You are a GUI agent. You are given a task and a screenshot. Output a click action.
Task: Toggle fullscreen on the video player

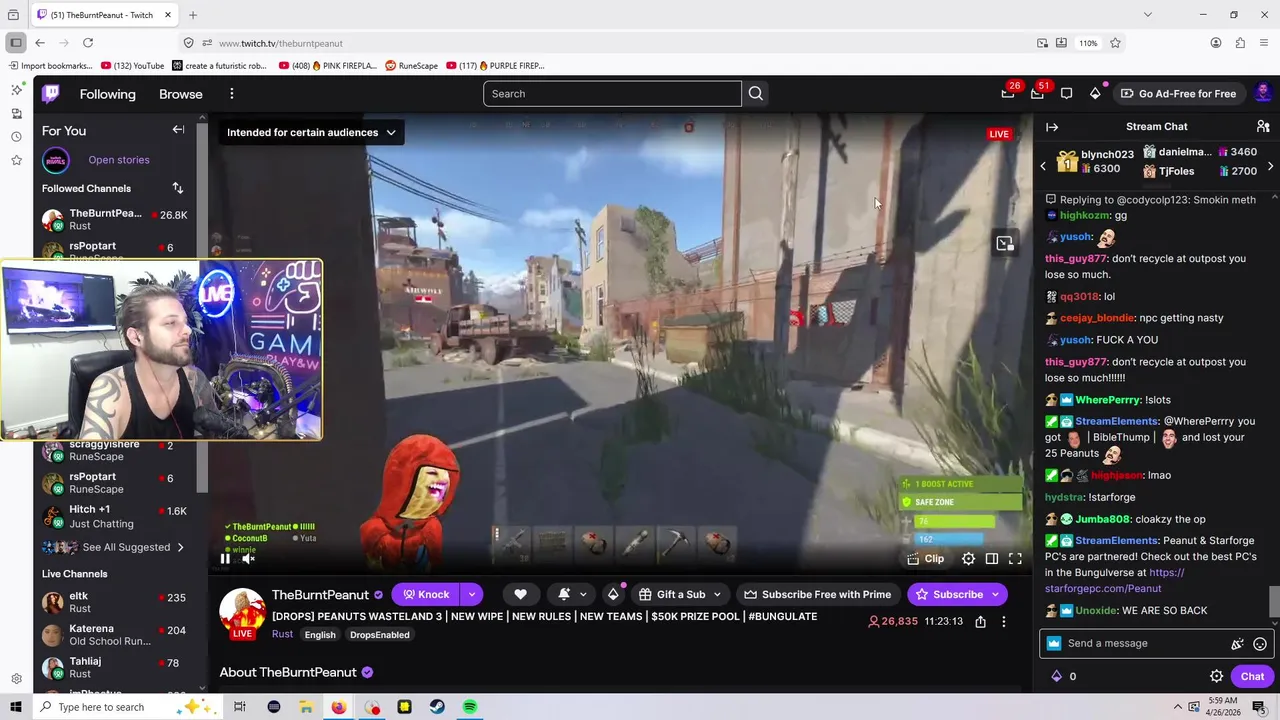coord(1015,559)
